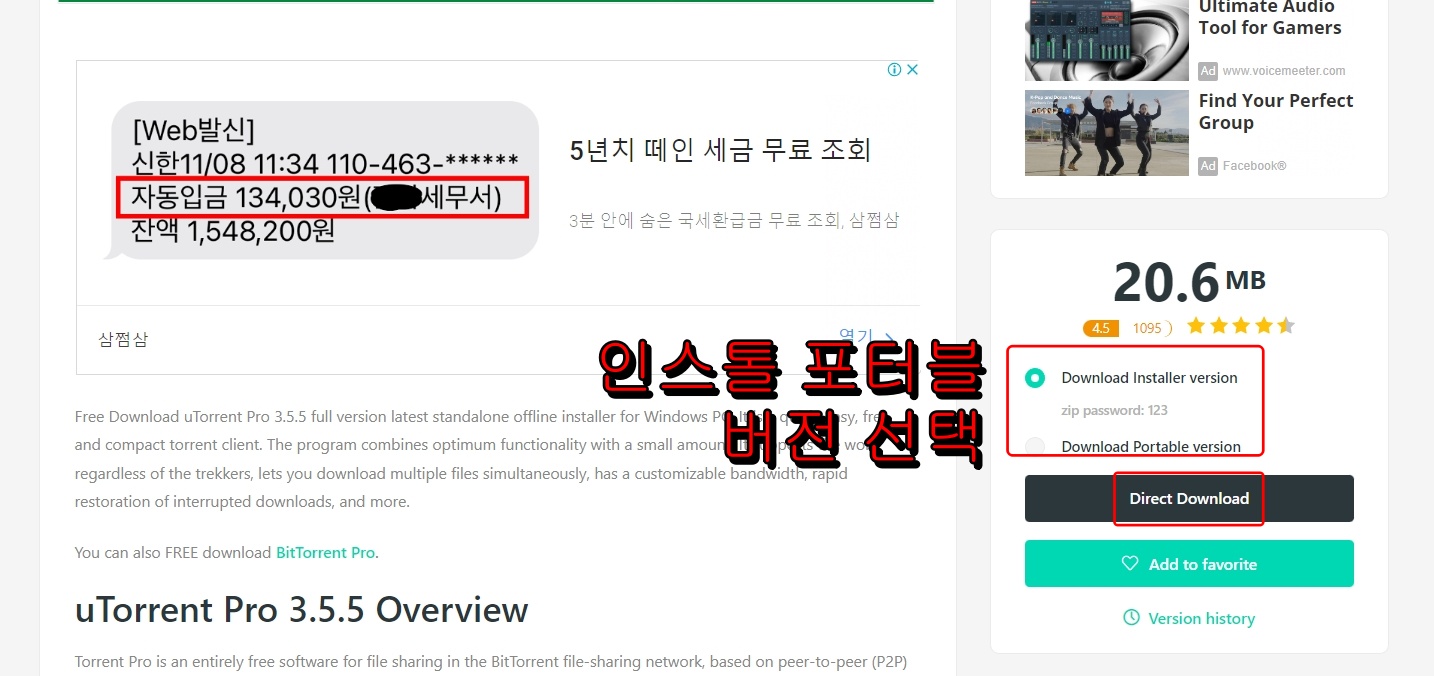Click the zip password: 123 text

click(1114, 410)
